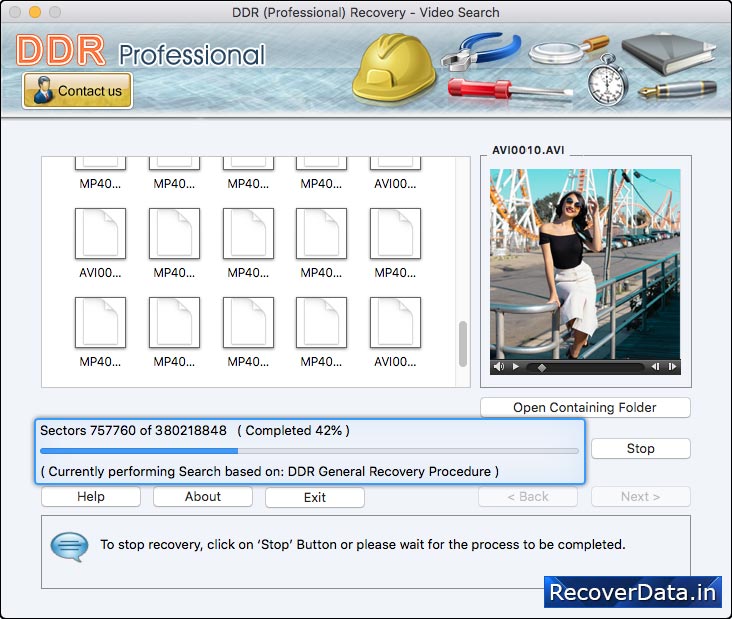Select the MP40... file icon left of the bottom-row AVI00...

click(x=322, y=323)
